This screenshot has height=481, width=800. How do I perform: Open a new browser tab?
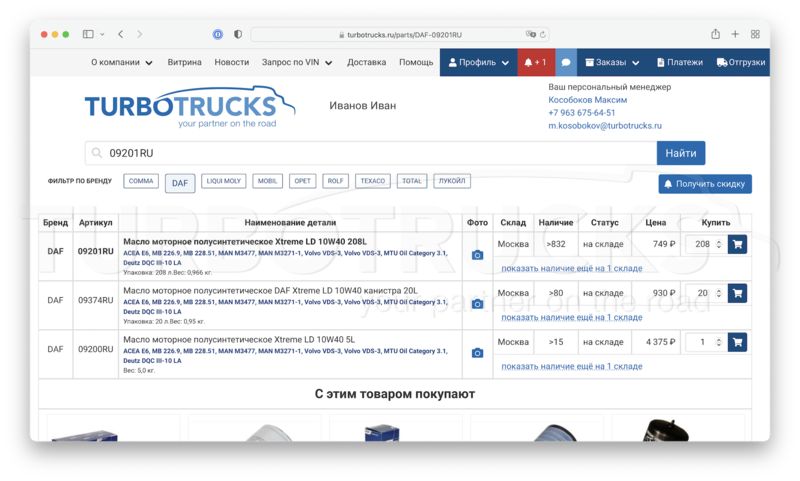tap(735, 34)
